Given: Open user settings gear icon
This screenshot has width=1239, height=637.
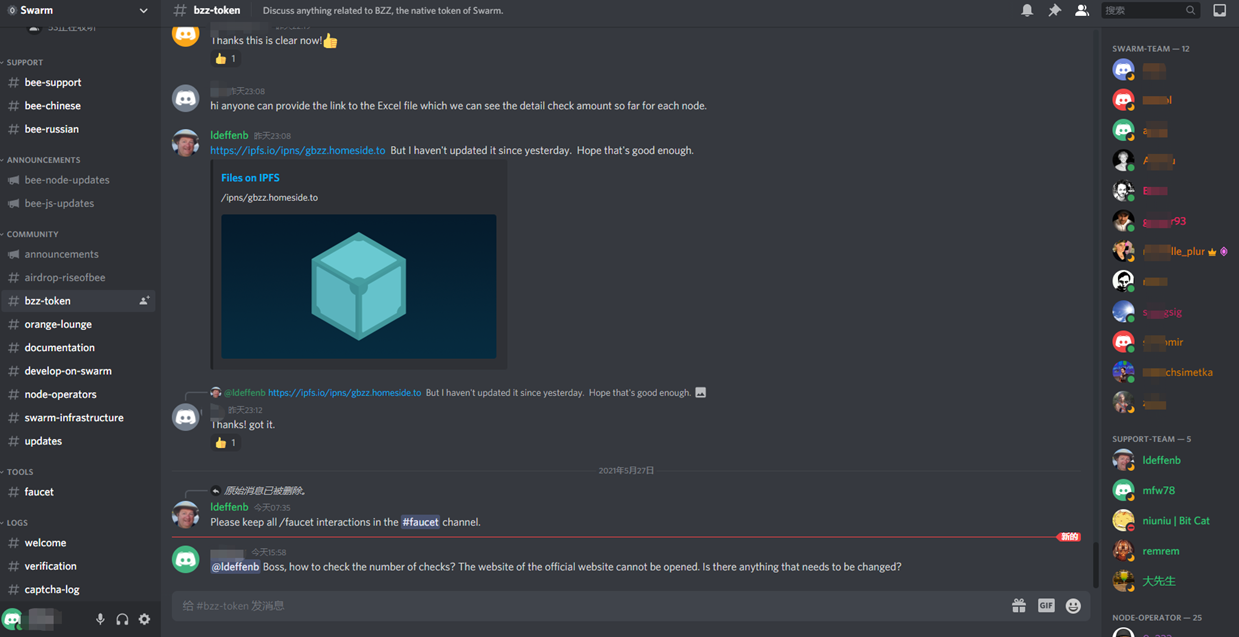Looking at the screenshot, I should point(144,619).
